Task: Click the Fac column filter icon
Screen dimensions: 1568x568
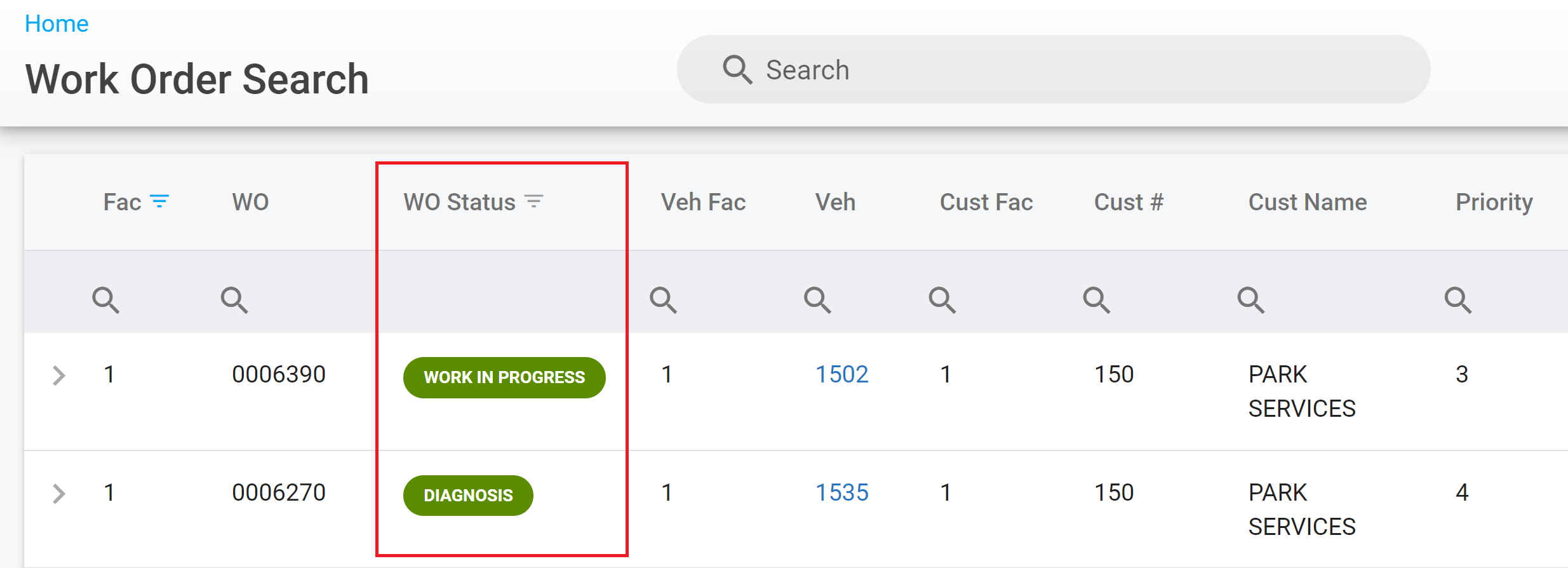Action: coord(159,202)
